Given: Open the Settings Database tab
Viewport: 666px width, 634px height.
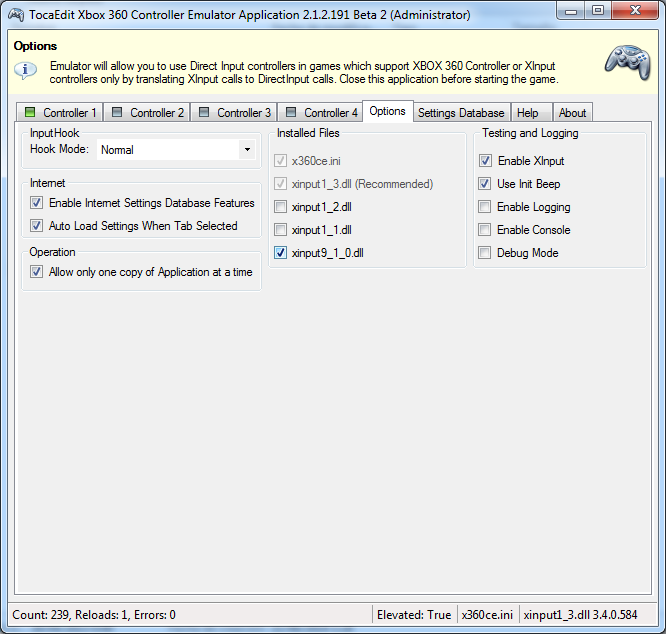Looking at the screenshot, I should click(461, 113).
